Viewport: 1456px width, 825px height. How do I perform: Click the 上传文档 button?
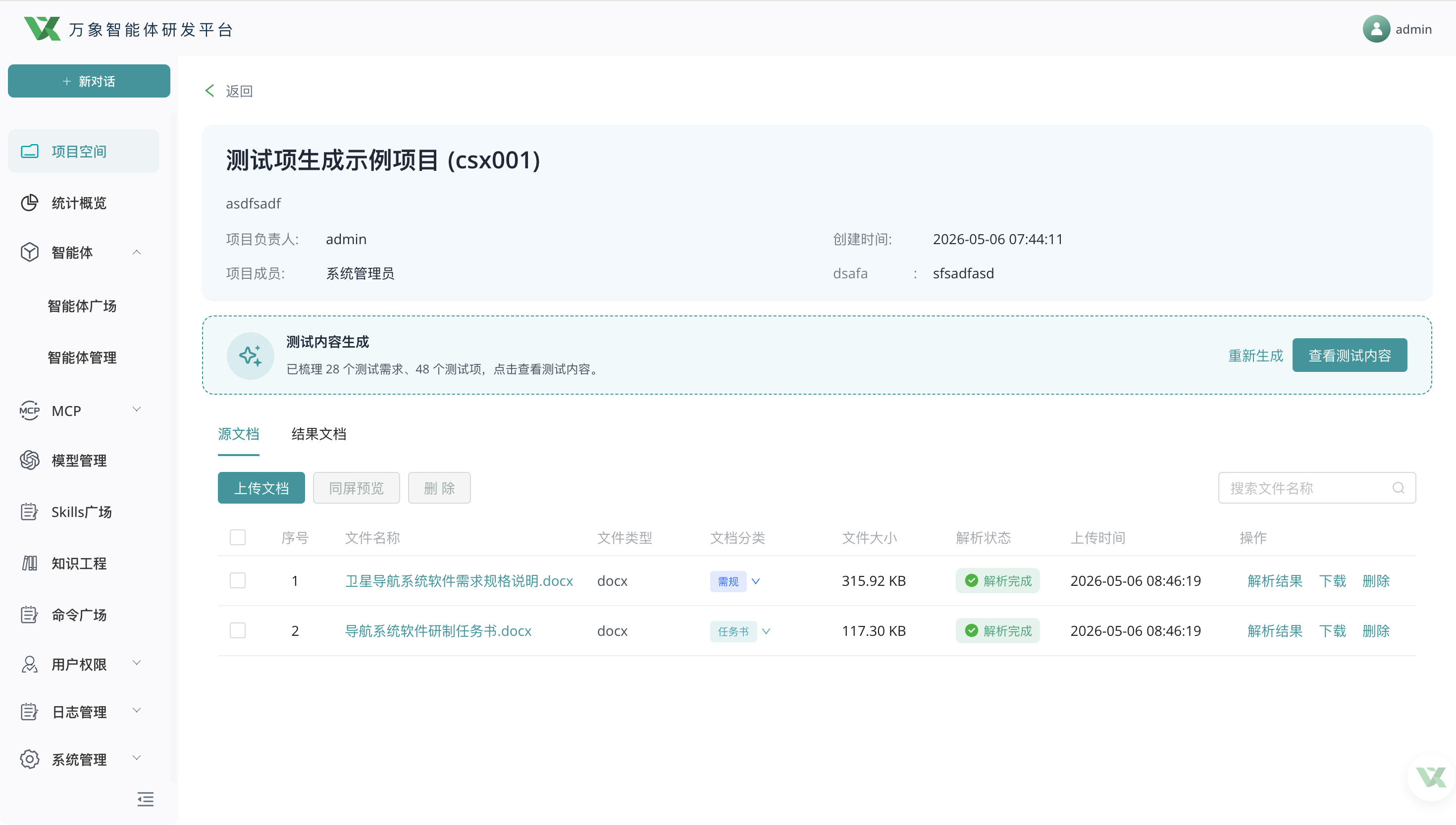(x=261, y=488)
